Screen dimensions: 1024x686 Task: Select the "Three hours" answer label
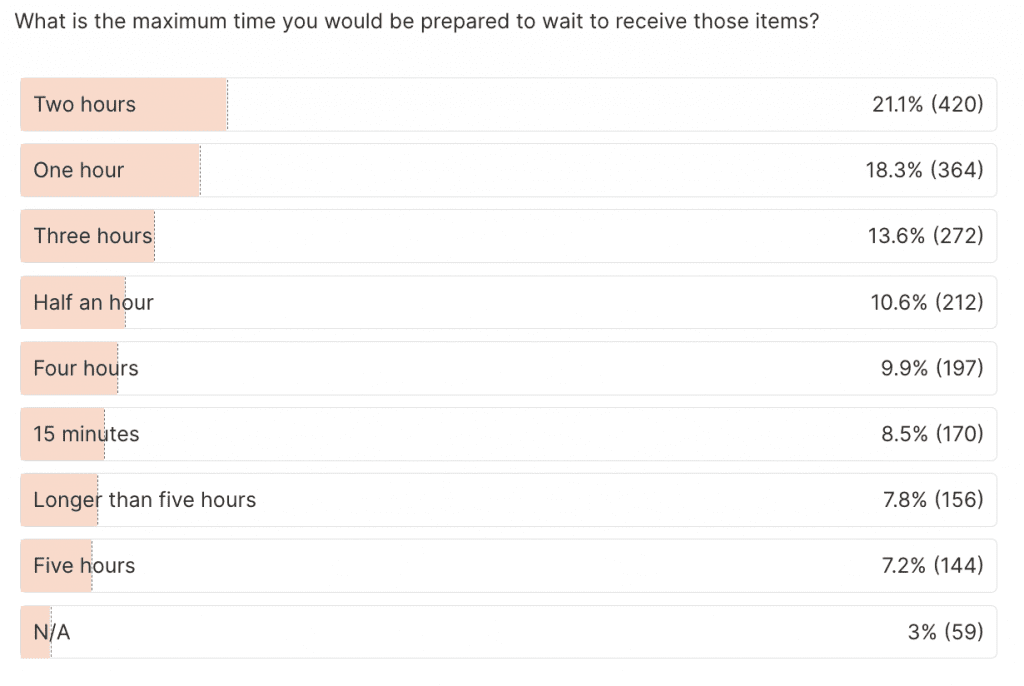(93, 236)
